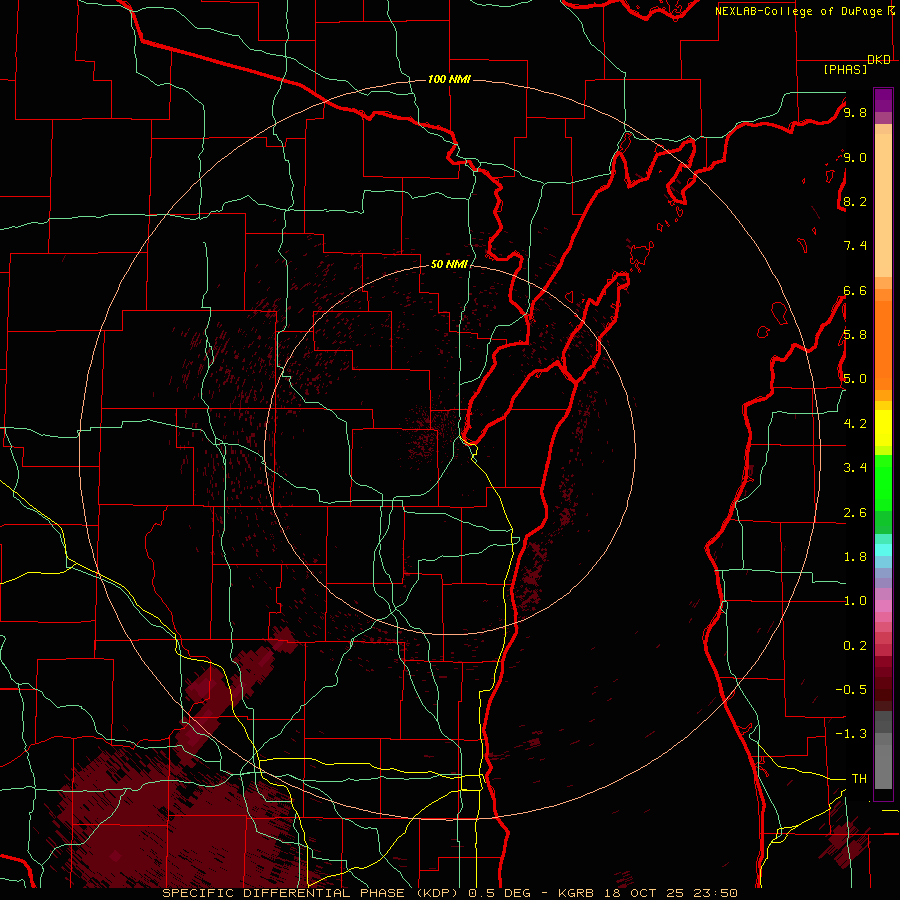900x900 pixels.
Task: Click the light peach segment of color bar
Action: [883, 206]
